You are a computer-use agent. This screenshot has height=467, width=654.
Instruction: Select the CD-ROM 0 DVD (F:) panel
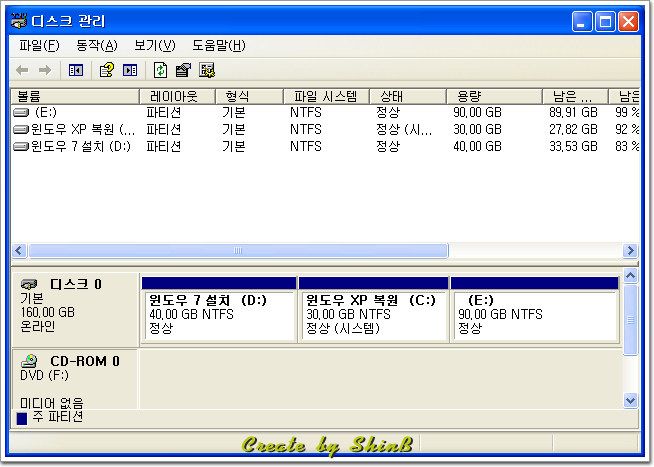(x=75, y=379)
